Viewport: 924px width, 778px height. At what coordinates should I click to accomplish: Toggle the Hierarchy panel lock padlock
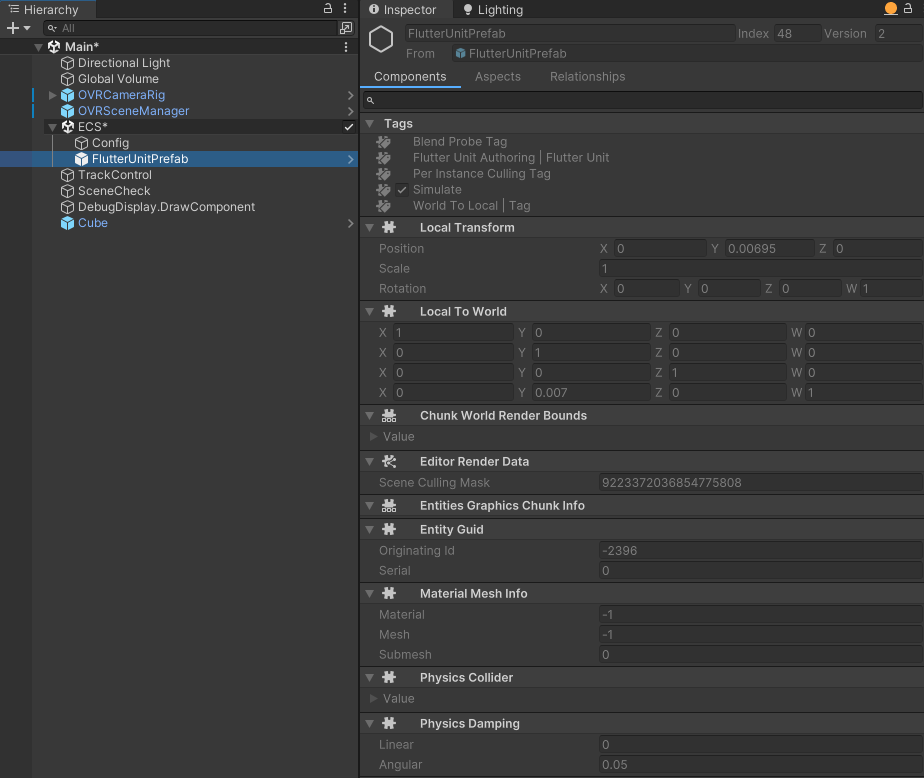coord(326,8)
